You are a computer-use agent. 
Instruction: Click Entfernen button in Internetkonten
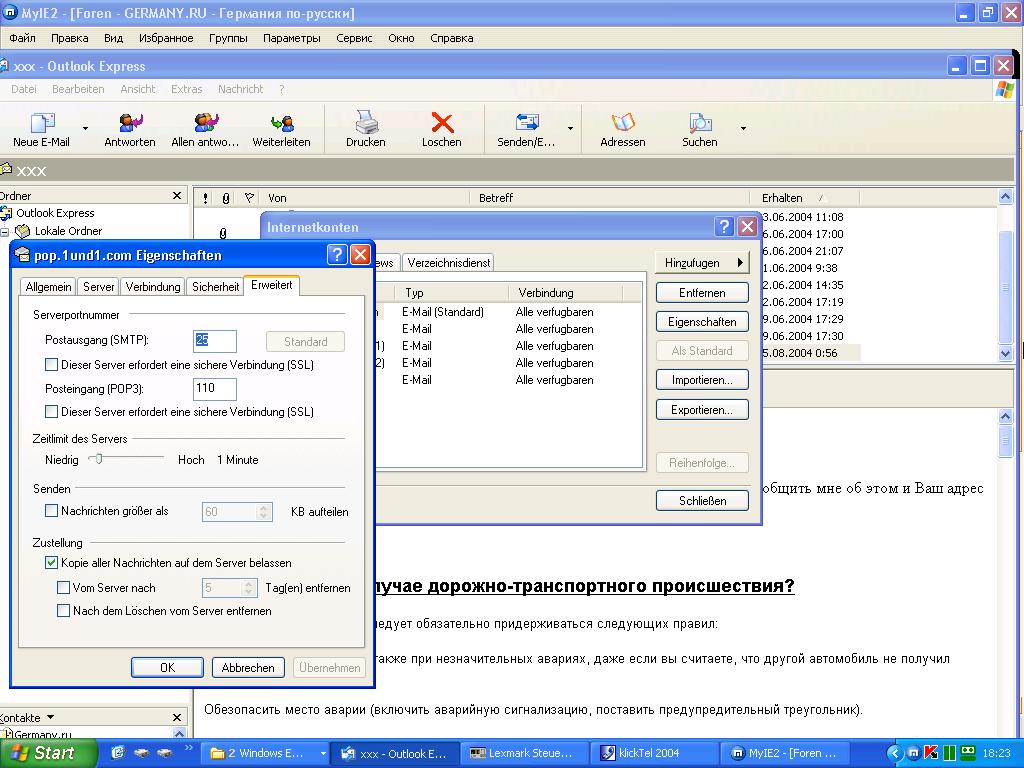pyautogui.click(x=702, y=293)
